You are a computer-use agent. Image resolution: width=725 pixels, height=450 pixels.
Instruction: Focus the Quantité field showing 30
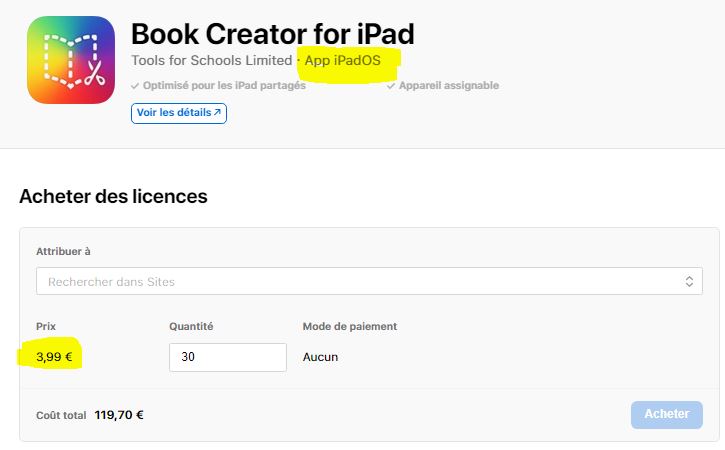228,357
